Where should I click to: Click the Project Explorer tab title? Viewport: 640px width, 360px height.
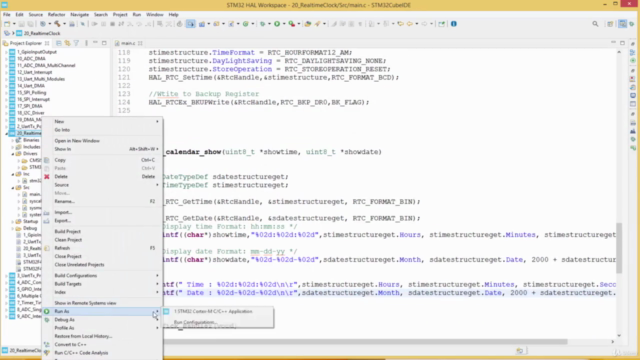tap(25, 43)
